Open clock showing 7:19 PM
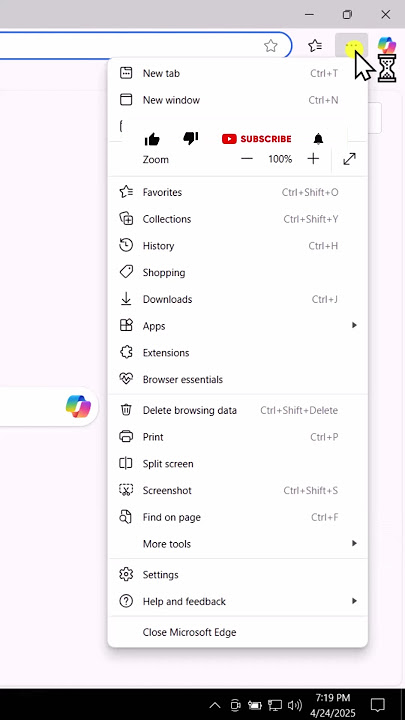The image size is (405, 720). tap(333, 705)
